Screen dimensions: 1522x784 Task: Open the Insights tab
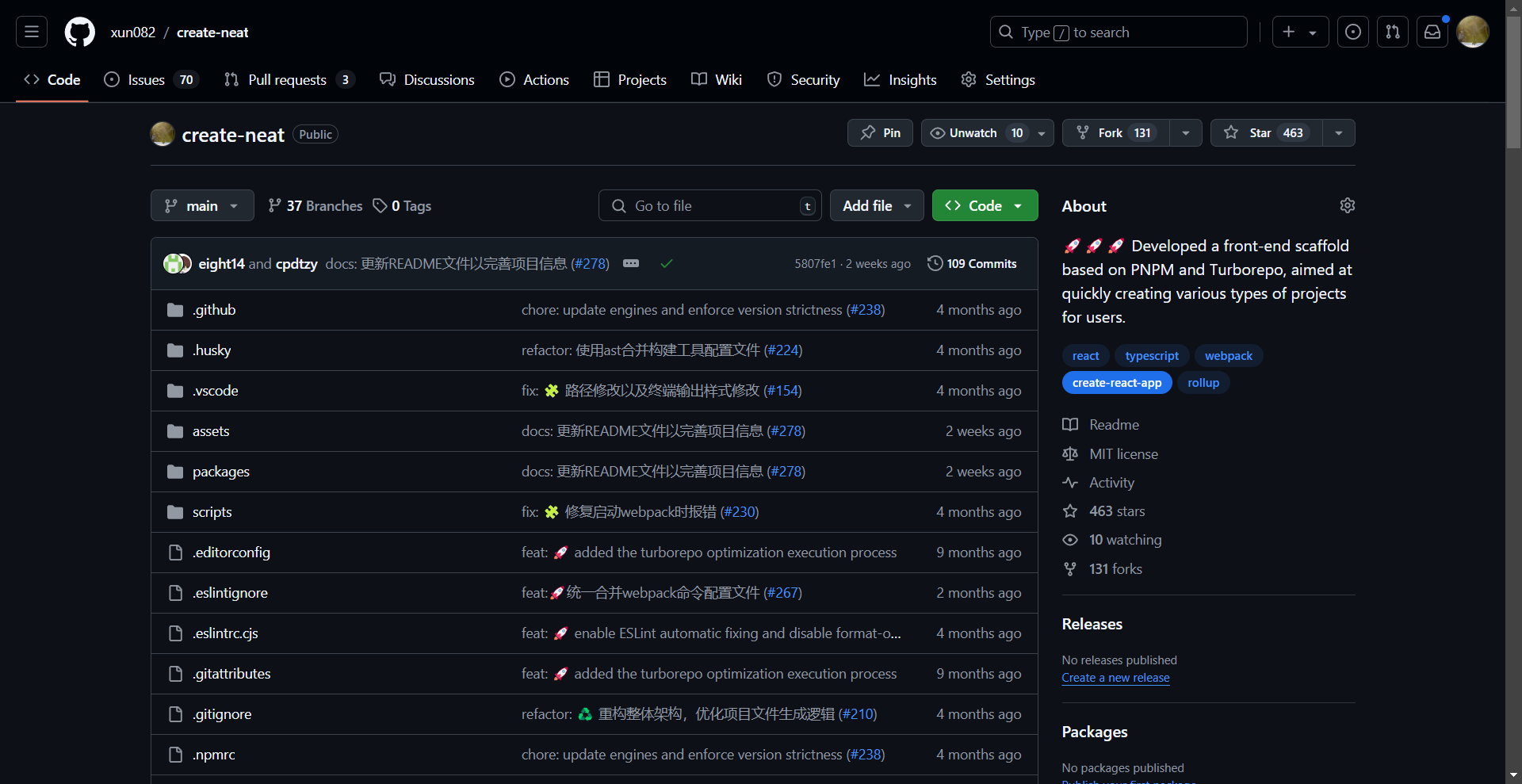901,79
